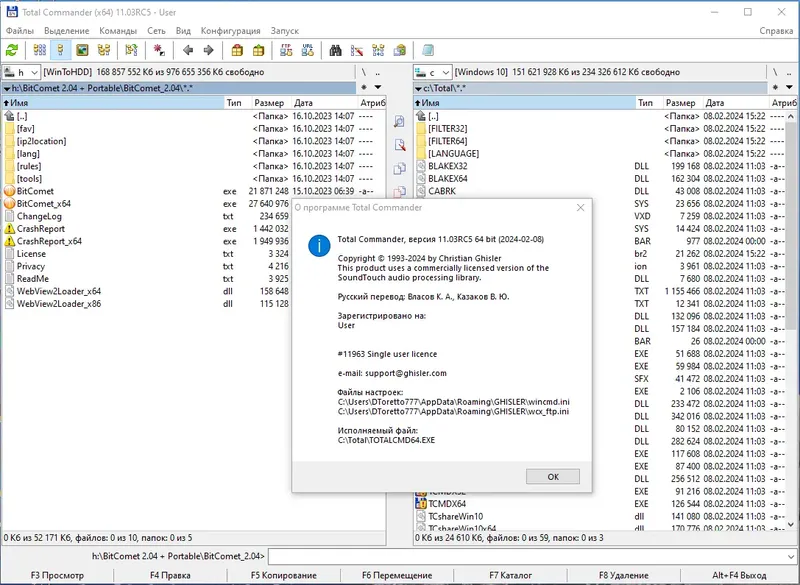
Task: Click the copy names to clipboard icon
Action: point(400,50)
